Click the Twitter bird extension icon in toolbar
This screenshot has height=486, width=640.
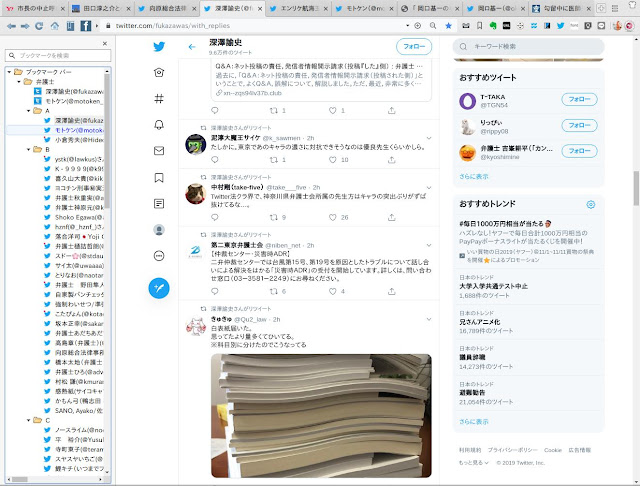pyautogui.click(x=560, y=26)
